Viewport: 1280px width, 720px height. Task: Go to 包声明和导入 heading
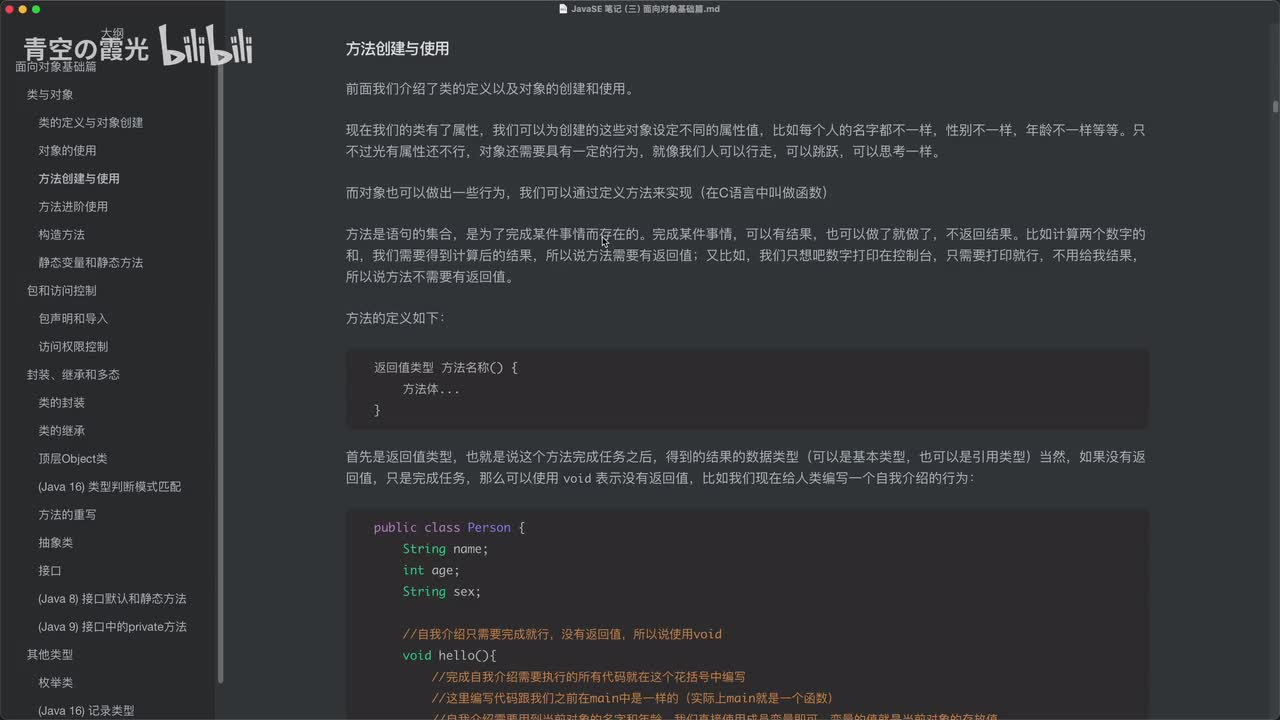point(73,319)
